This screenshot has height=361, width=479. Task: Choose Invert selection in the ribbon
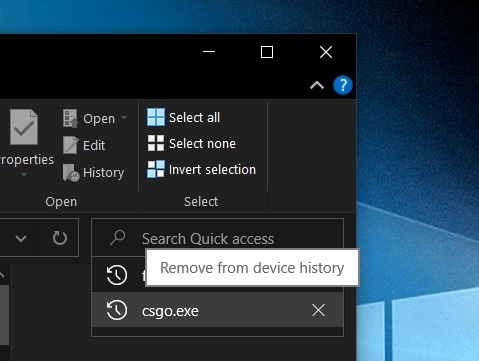(x=212, y=169)
